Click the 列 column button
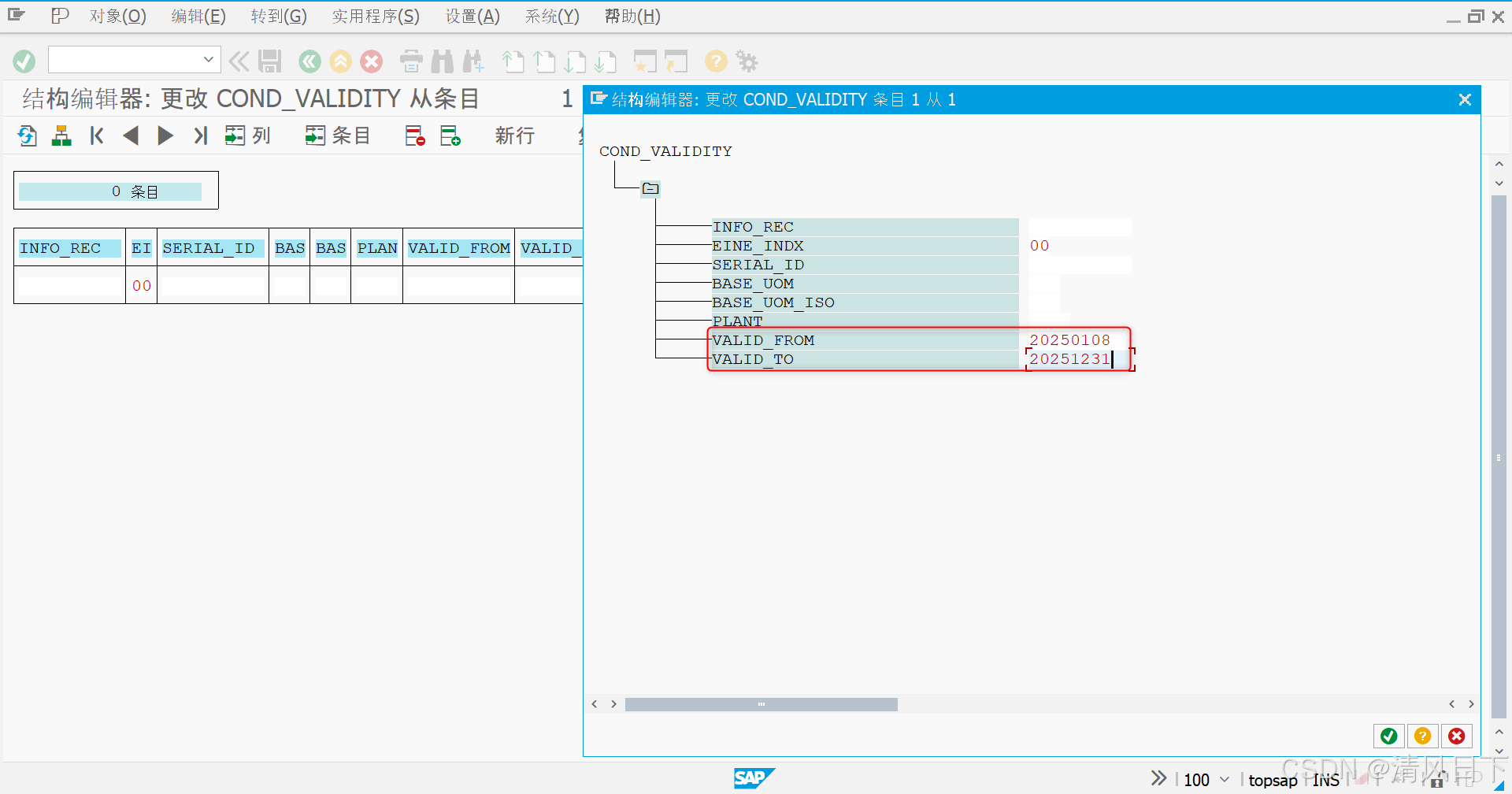The image size is (1512, 794). [247, 135]
